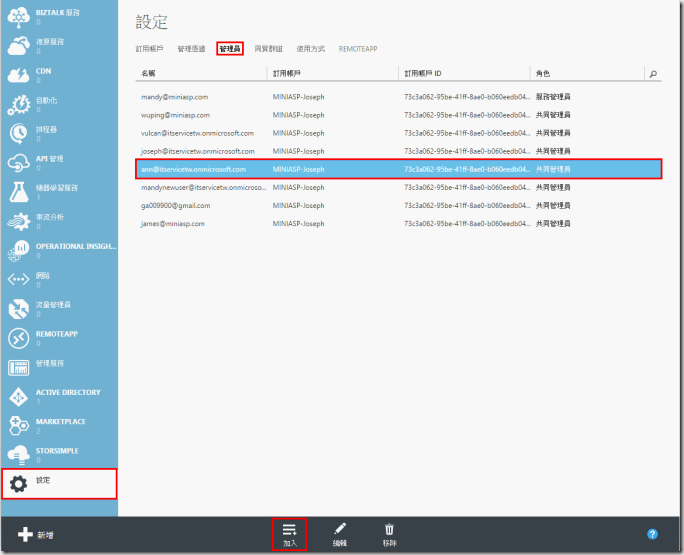Switch to the 管理員 tab
The width and height of the screenshot is (684, 555).
(x=230, y=48)
